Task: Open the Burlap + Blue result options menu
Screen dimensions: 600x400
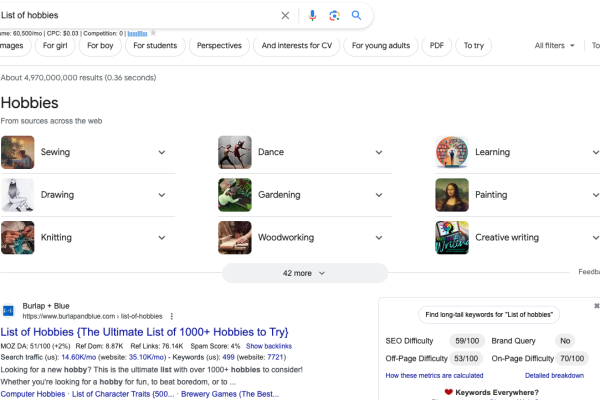Action: coord(171,316)
